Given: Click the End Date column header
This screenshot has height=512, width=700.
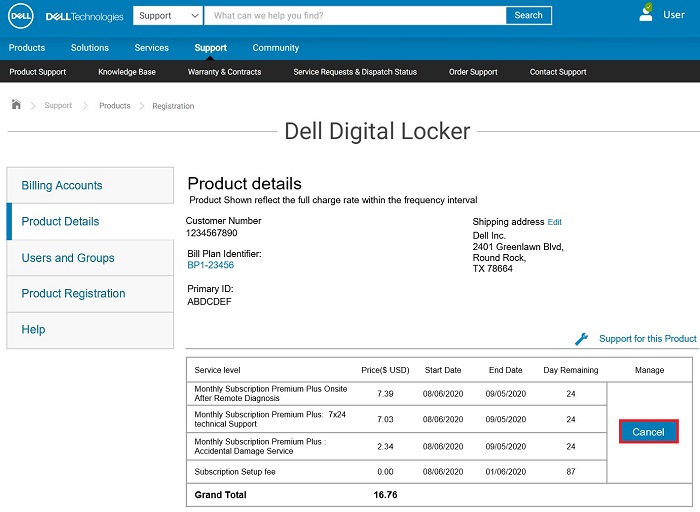Looking at the screenshot, I should point(506,370).
